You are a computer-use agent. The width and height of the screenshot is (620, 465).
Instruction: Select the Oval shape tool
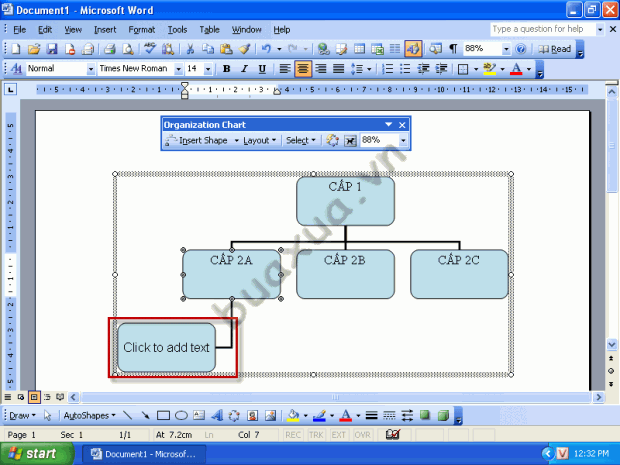click(181, 415)
